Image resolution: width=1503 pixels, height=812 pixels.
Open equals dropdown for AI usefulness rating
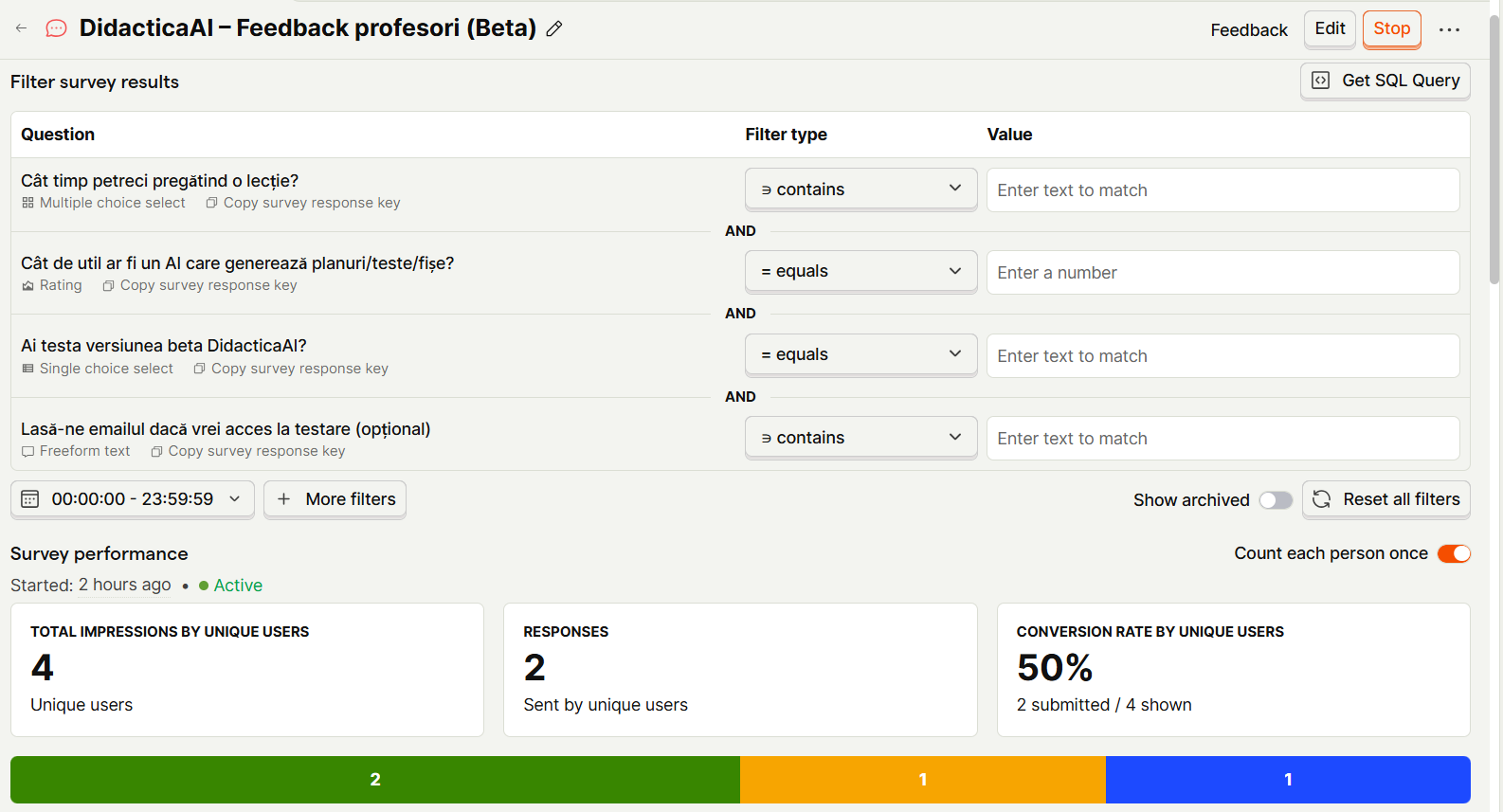click(860, 271)
